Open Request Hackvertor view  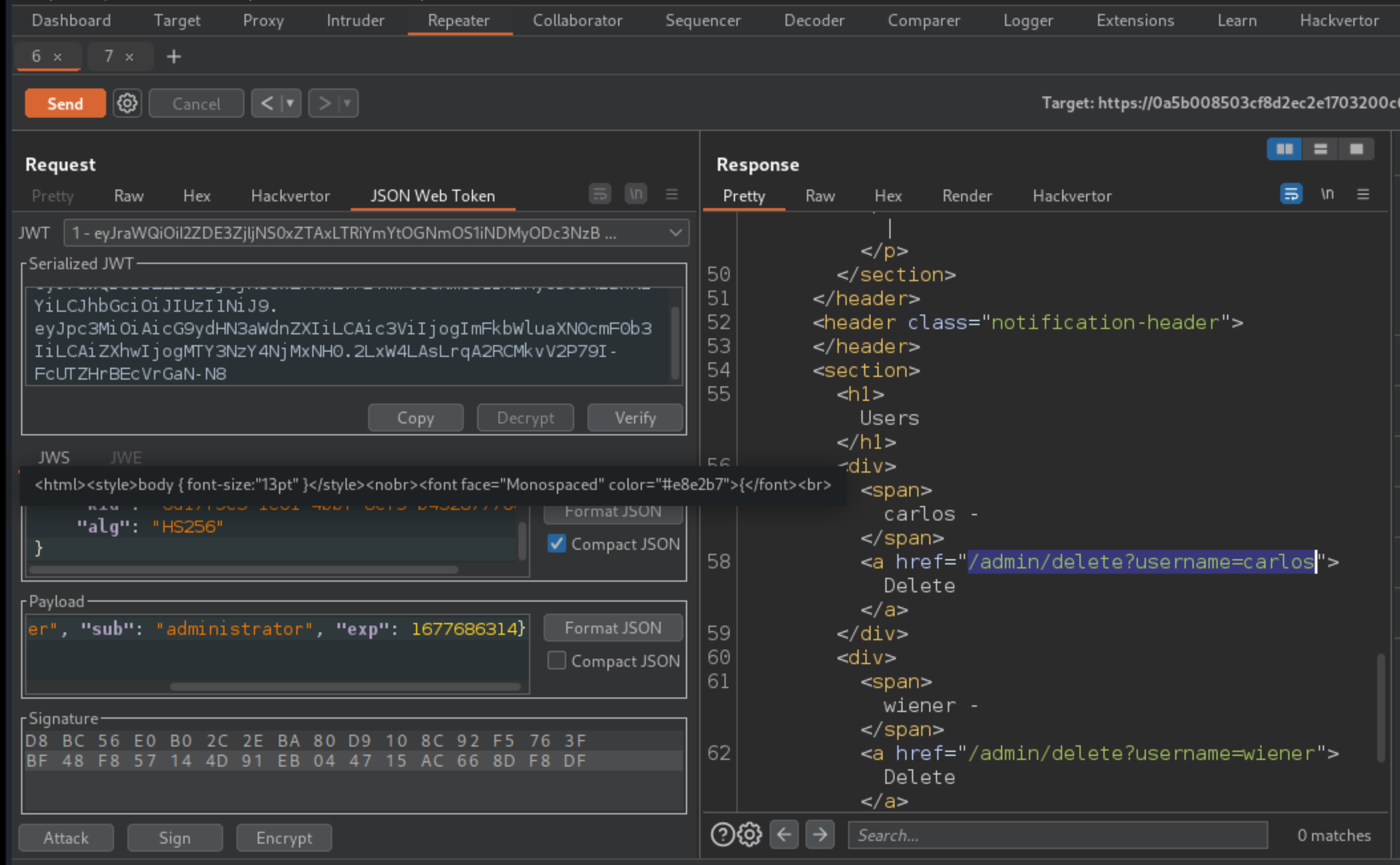pos(291,196)
